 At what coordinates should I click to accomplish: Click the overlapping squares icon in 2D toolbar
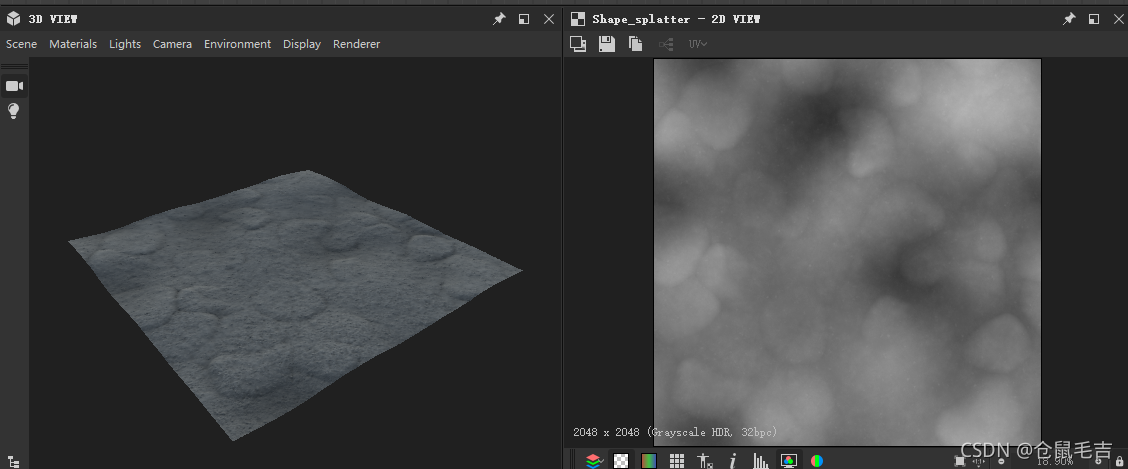578,44
